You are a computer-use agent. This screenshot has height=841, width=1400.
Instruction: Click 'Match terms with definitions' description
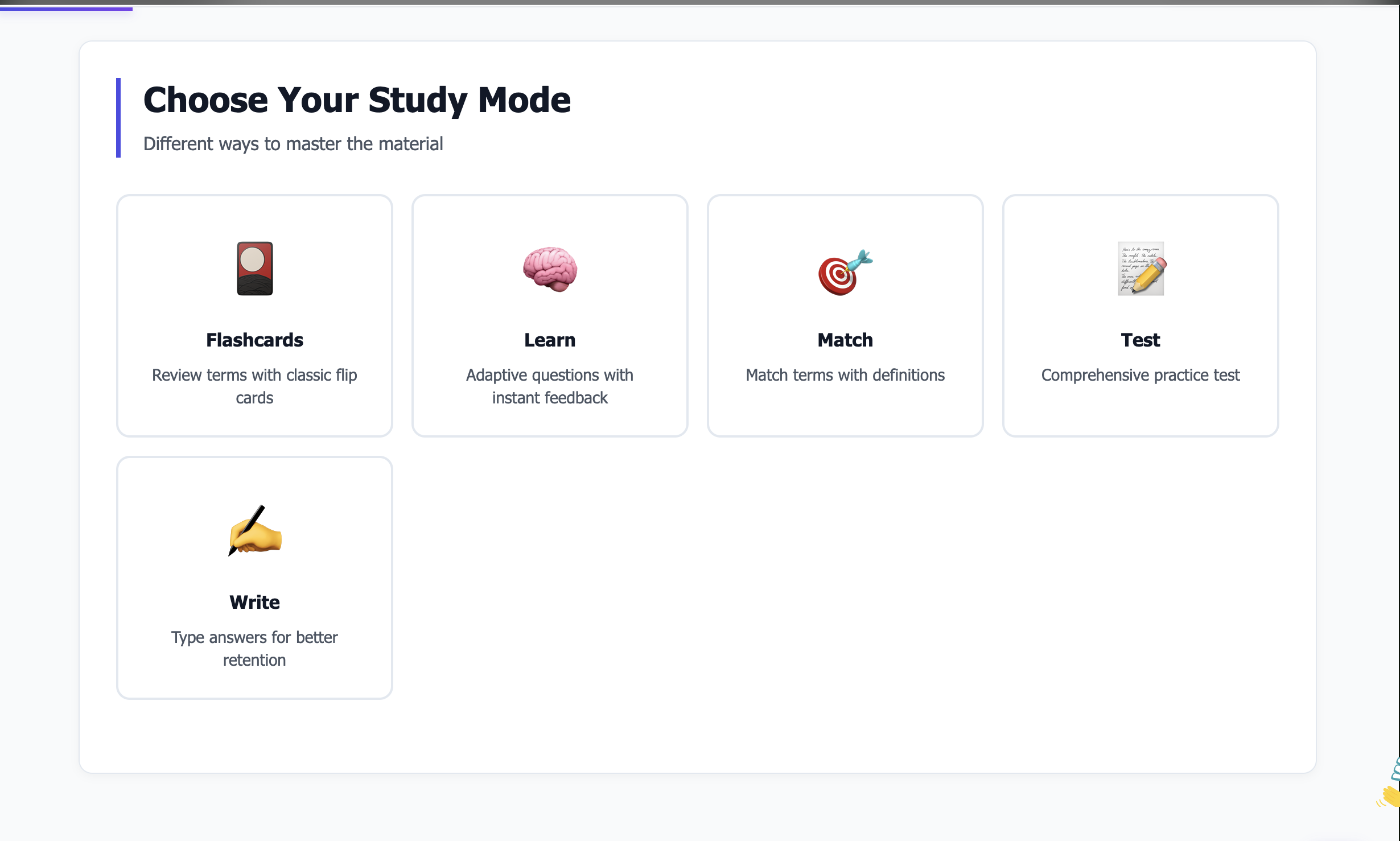coord(844,375)
